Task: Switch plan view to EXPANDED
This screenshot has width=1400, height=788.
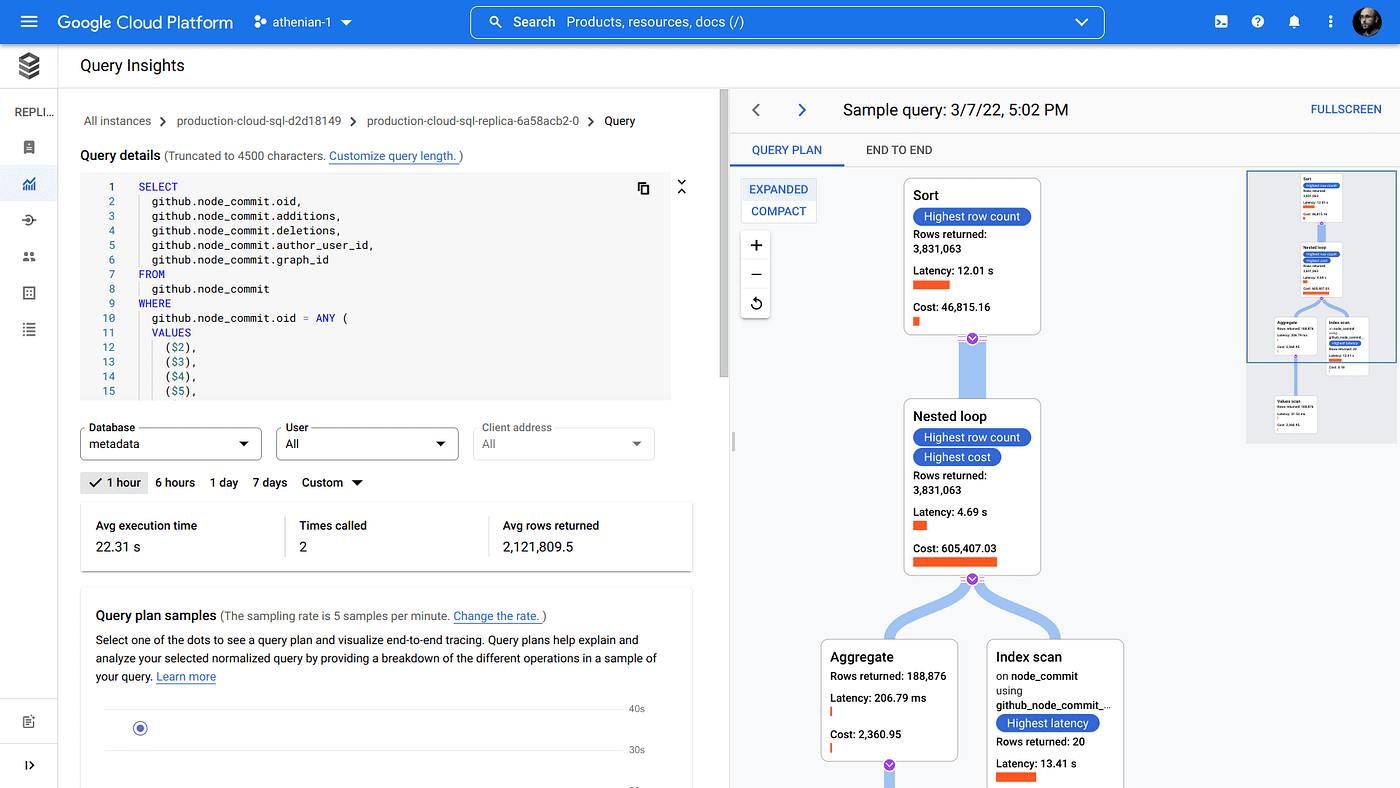Action: pos(779,189)
